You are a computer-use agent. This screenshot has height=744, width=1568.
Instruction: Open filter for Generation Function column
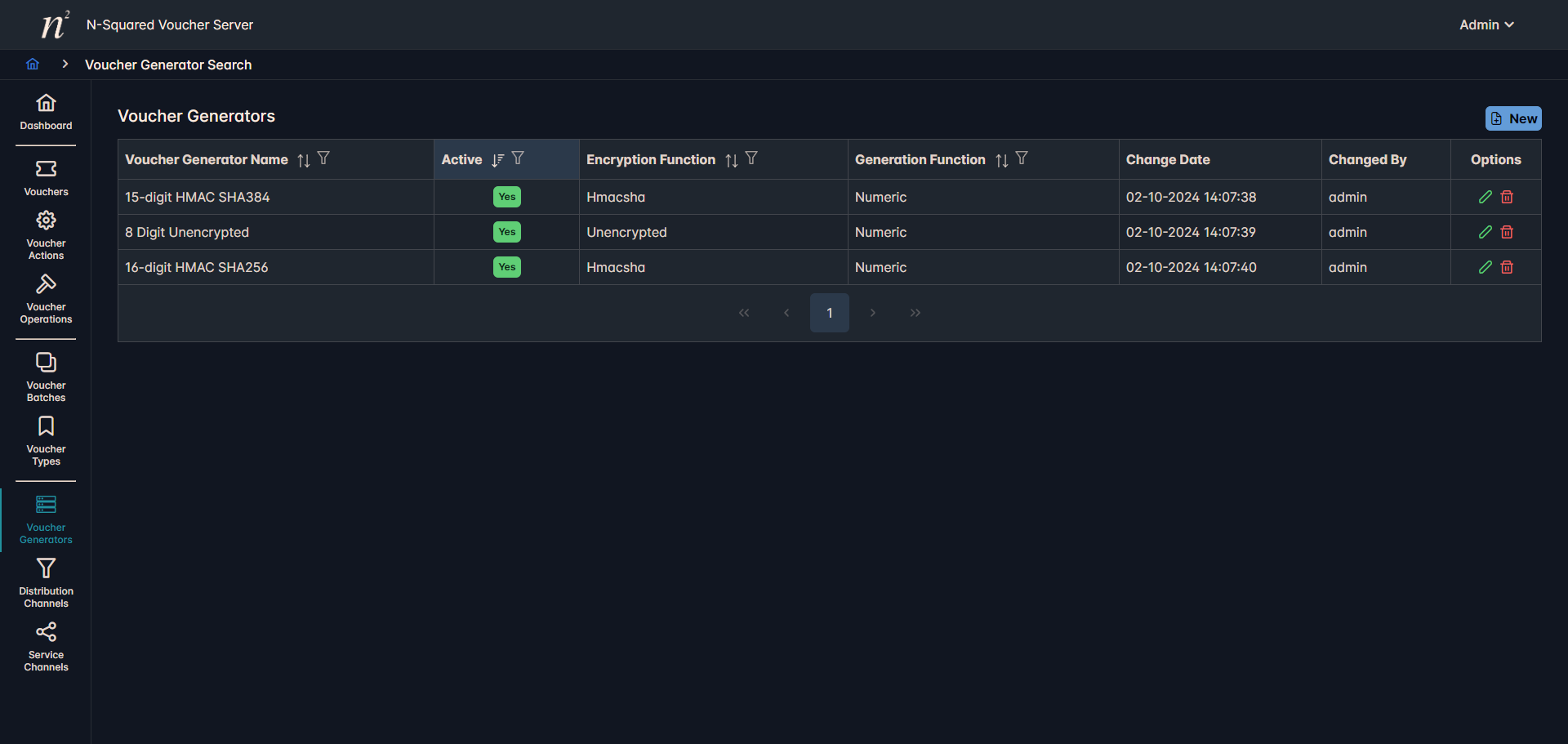(1022, 158)
